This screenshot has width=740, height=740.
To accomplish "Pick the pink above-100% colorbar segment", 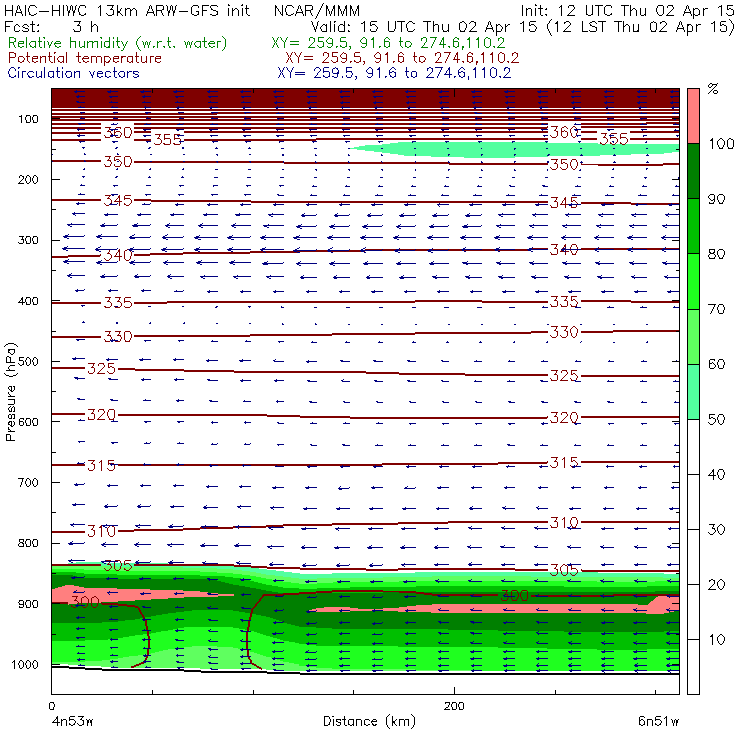I will click(x=693, y=116).
